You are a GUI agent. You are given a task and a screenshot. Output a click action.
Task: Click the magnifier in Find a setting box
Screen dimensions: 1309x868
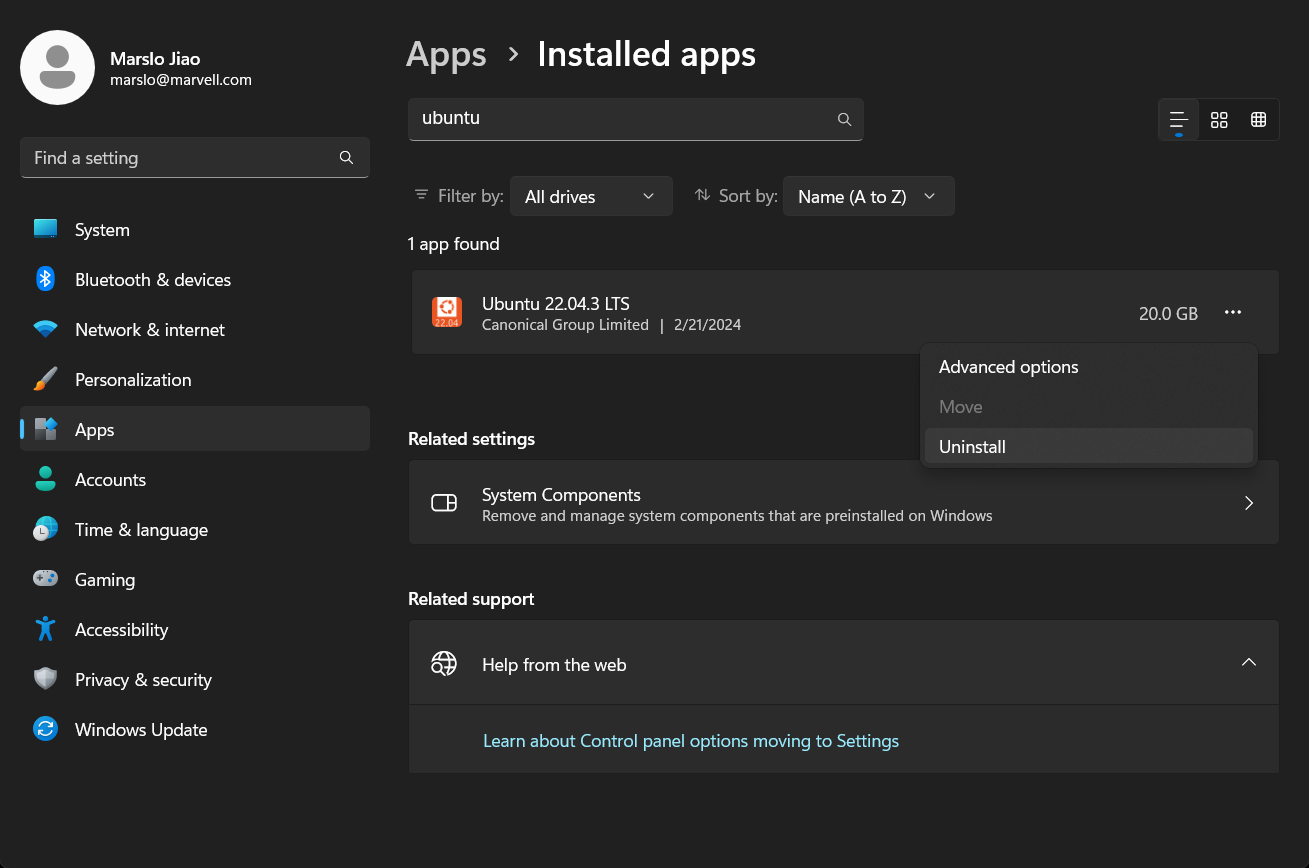pyautogui.click(x=346, y=157)
